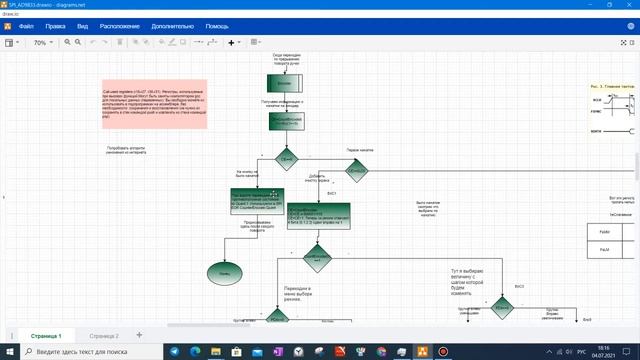This screenshot has height=360, width=640.
Task: Open the clock and date flyout
Action: [603, 352]
